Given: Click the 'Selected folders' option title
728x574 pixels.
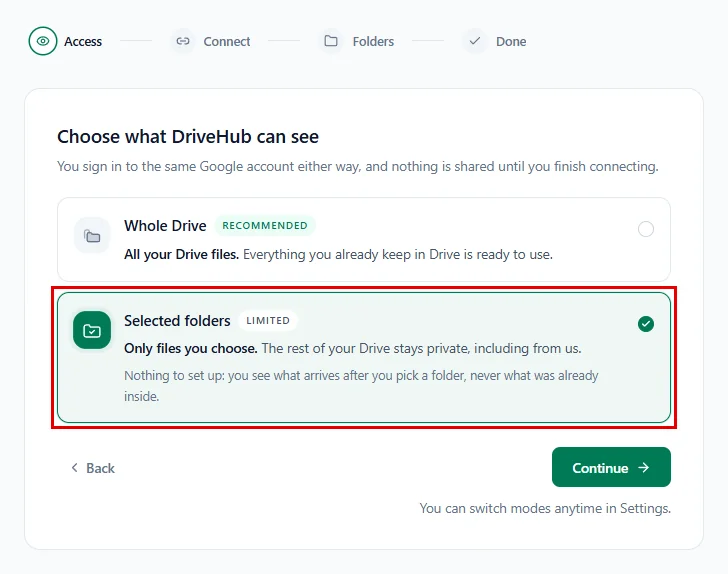Looking at the screenshot, I should coord(177,320).
